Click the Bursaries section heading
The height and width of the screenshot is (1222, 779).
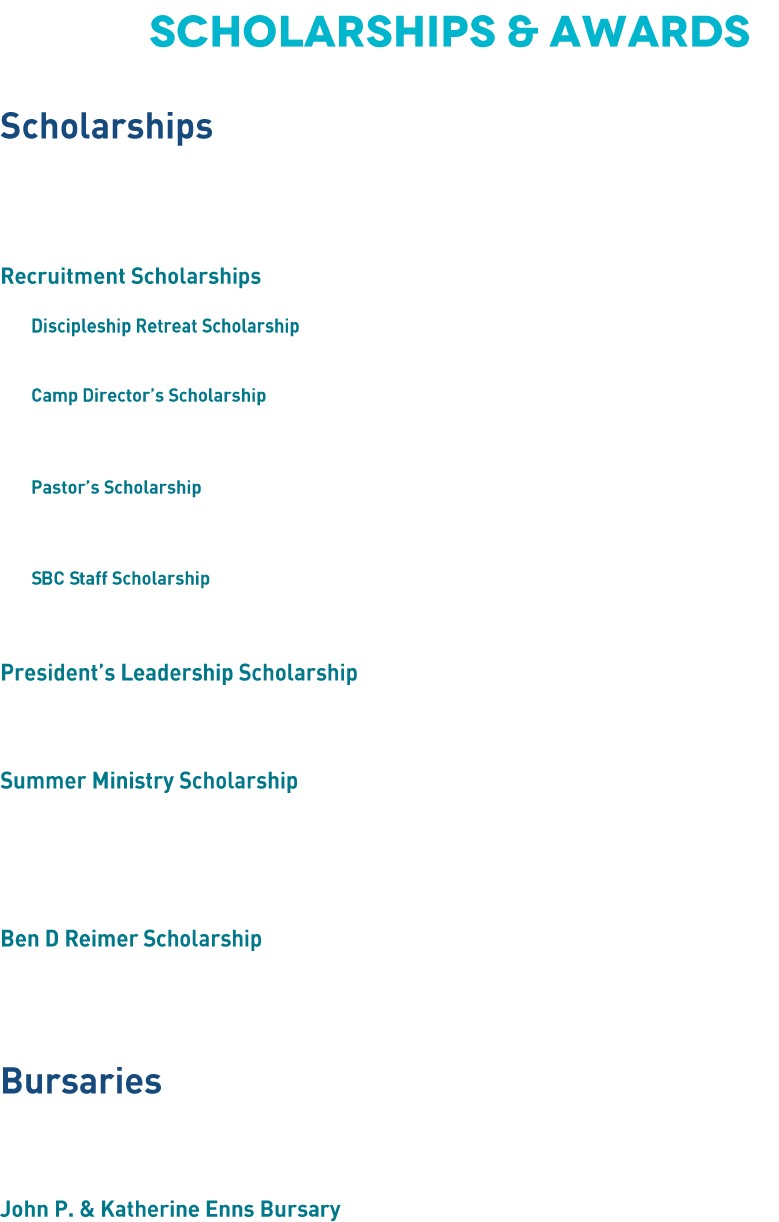point(81,1081)
